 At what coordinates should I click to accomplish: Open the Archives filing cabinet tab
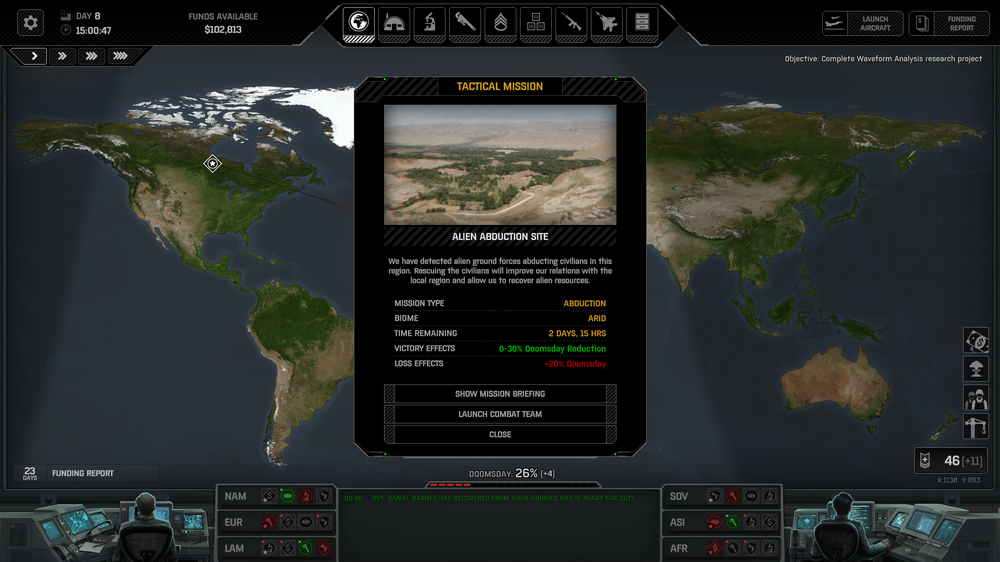pyautogui.click(x=642, y=23)
